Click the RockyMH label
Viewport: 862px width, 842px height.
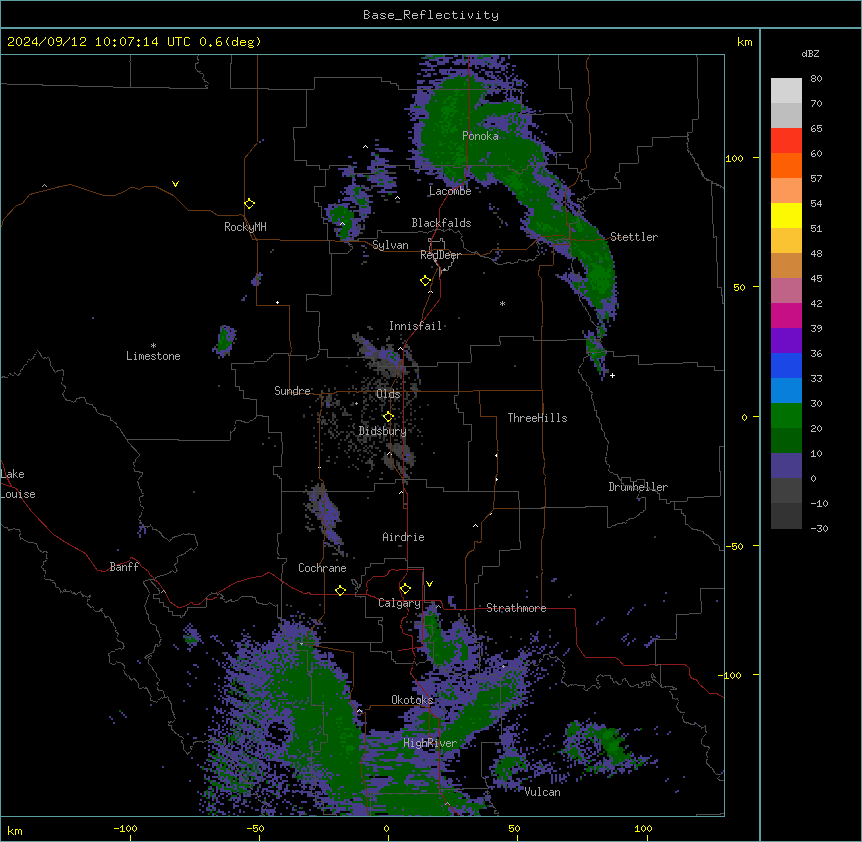(x=245, y=227)
